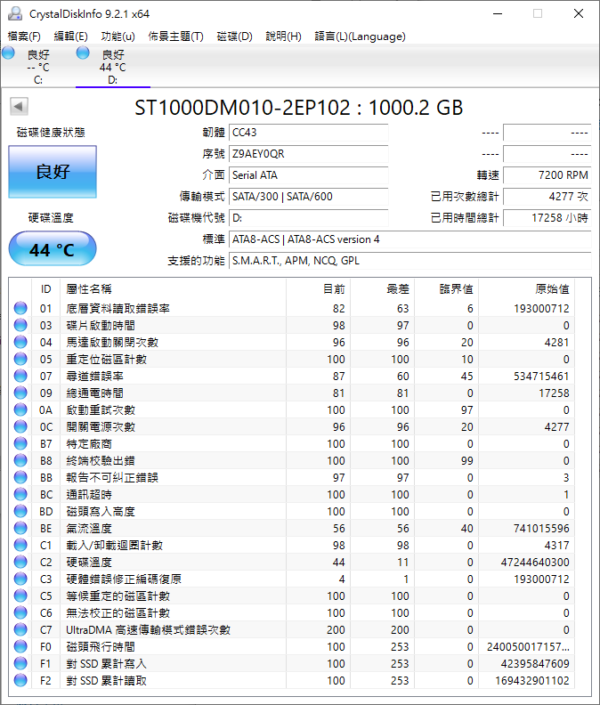Click status orb for attribute 0C row
600x705 pixels.
(20, 427)
